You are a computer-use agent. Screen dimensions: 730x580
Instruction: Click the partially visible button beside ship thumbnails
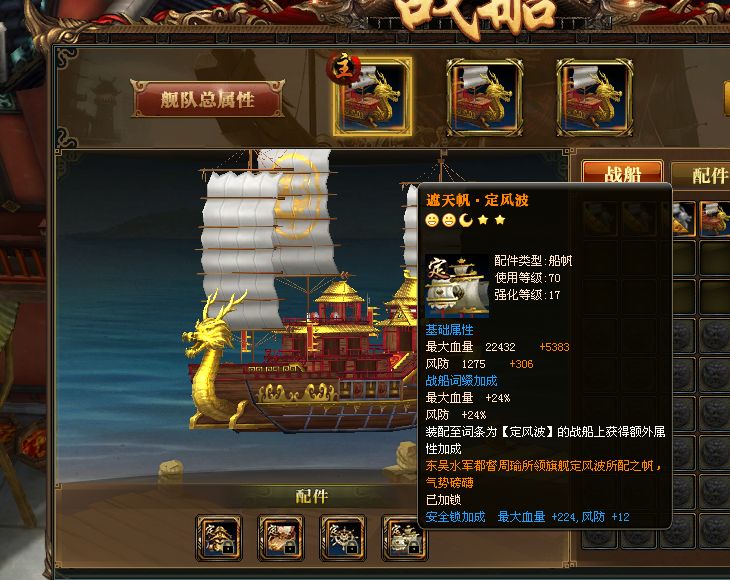point(726,98)
